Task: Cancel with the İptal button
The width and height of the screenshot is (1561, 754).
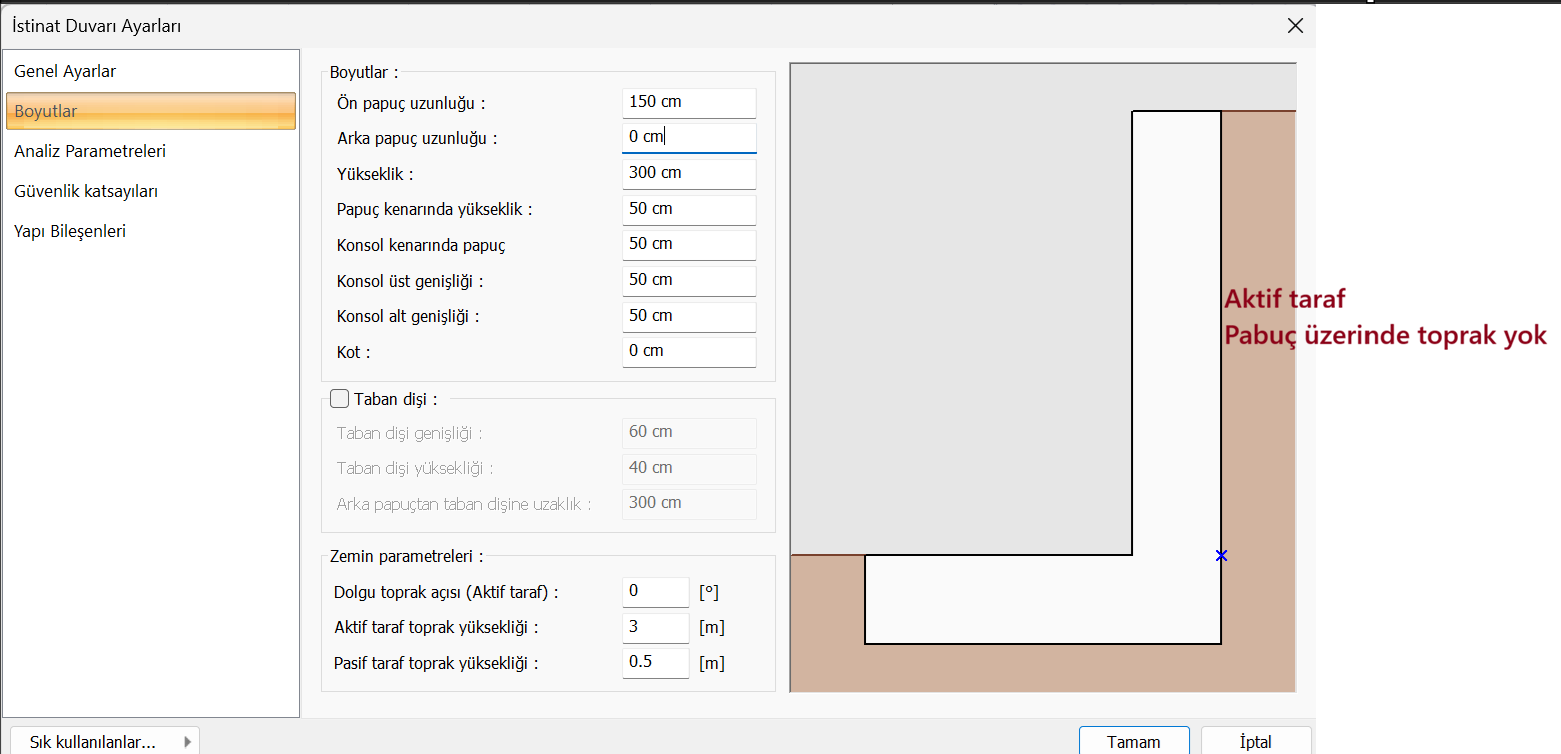Action: click(1256, 741)
